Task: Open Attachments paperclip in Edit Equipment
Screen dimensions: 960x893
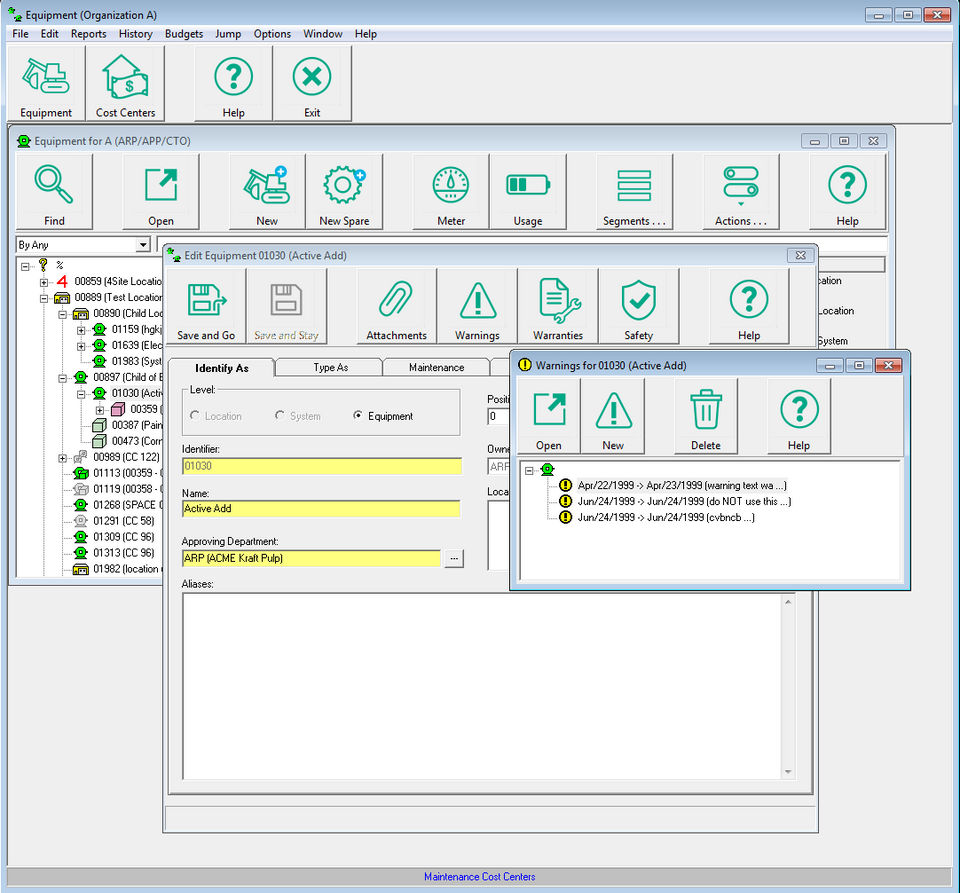Action: tap(396, 307)
